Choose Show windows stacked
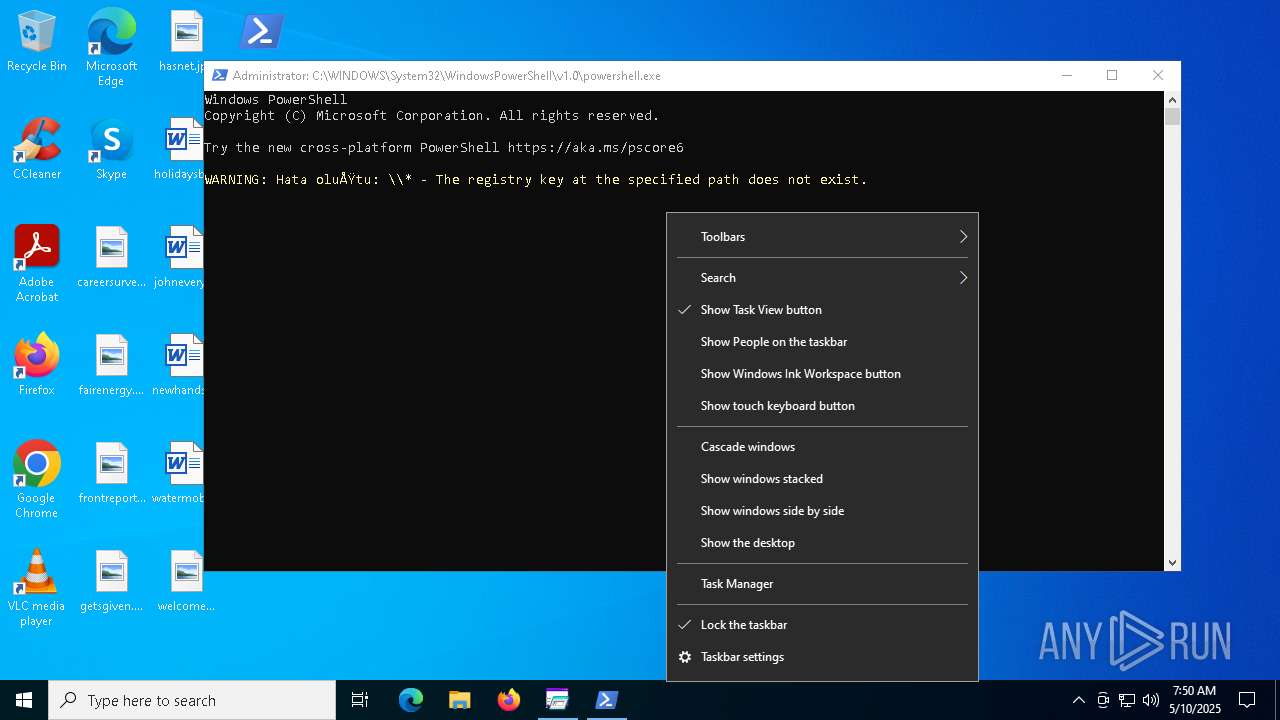This screenshot has height=720, width=1280. click(822, 479)
